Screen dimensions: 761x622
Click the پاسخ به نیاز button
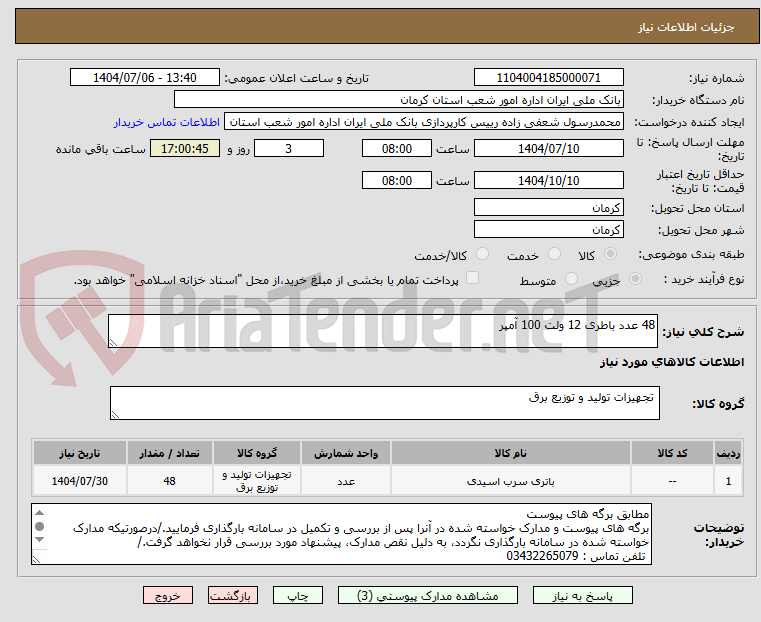tap(582, 595)
